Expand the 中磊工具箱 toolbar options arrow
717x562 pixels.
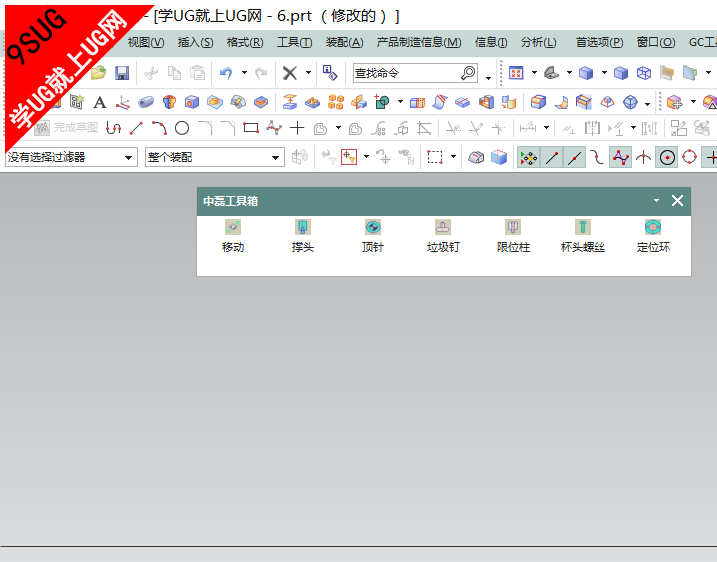pos(657,201)
